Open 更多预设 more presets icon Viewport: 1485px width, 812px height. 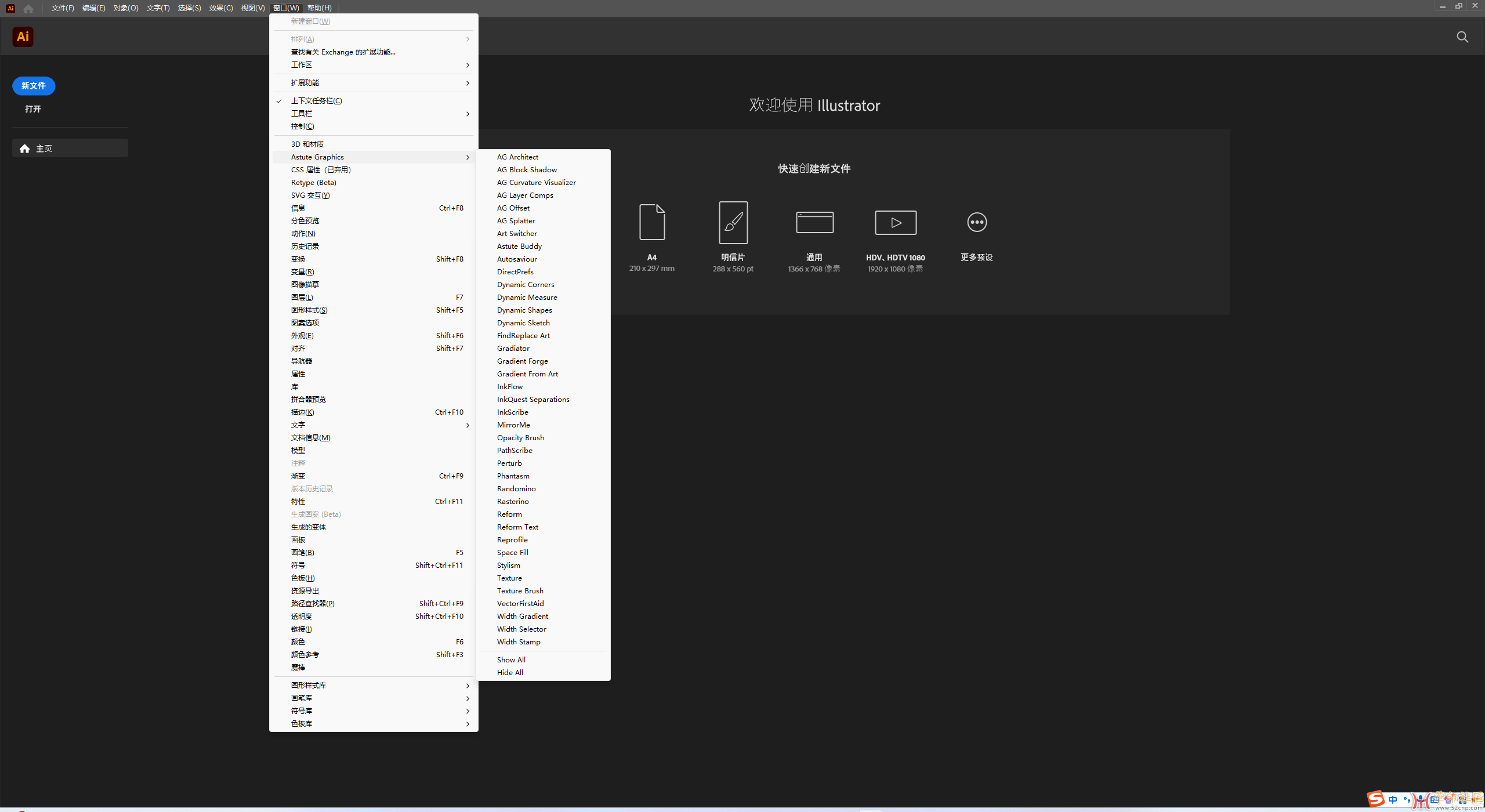click(x=977, y=222)
